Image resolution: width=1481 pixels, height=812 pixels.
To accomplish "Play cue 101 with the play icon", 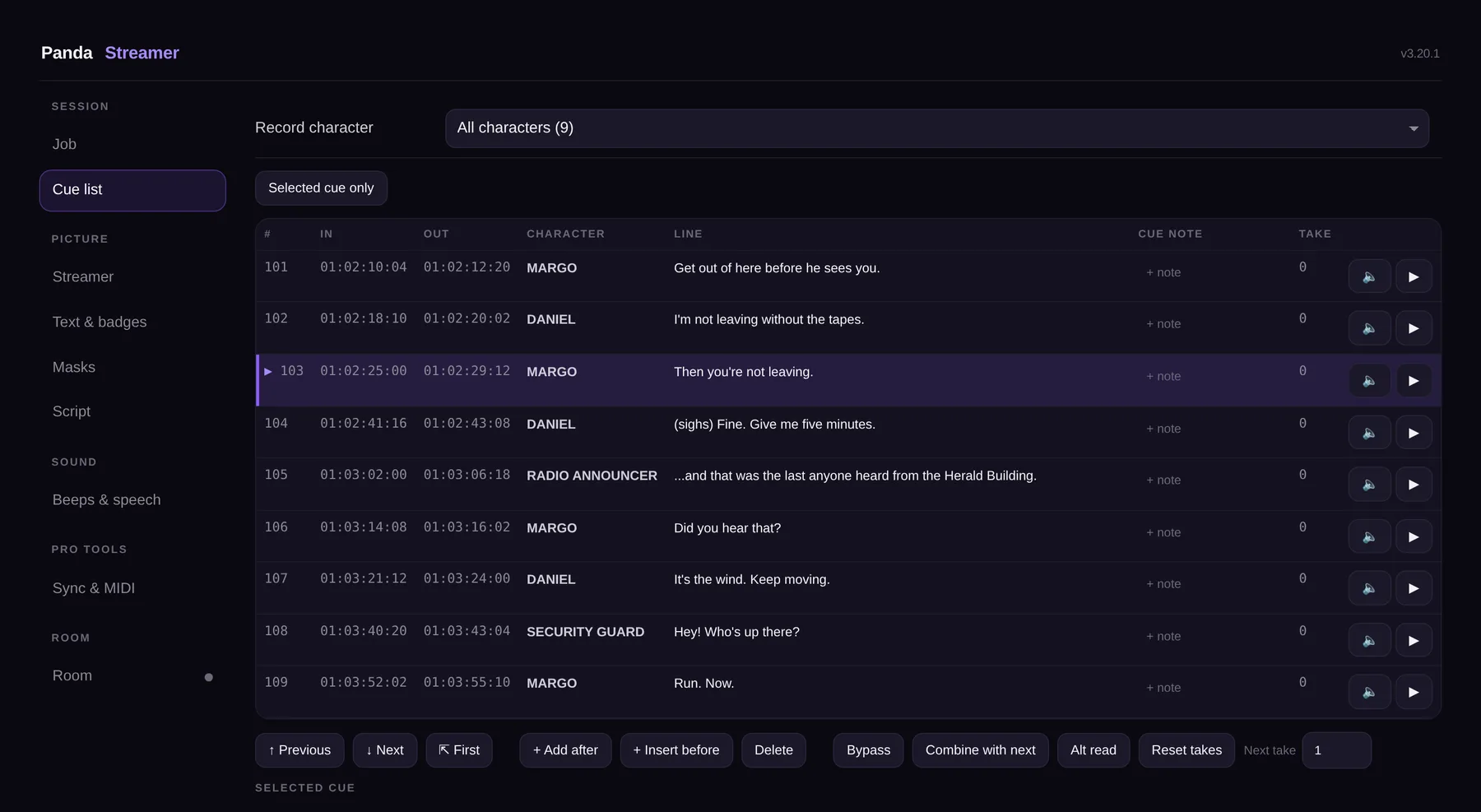I will click(x=1414, y=276).
